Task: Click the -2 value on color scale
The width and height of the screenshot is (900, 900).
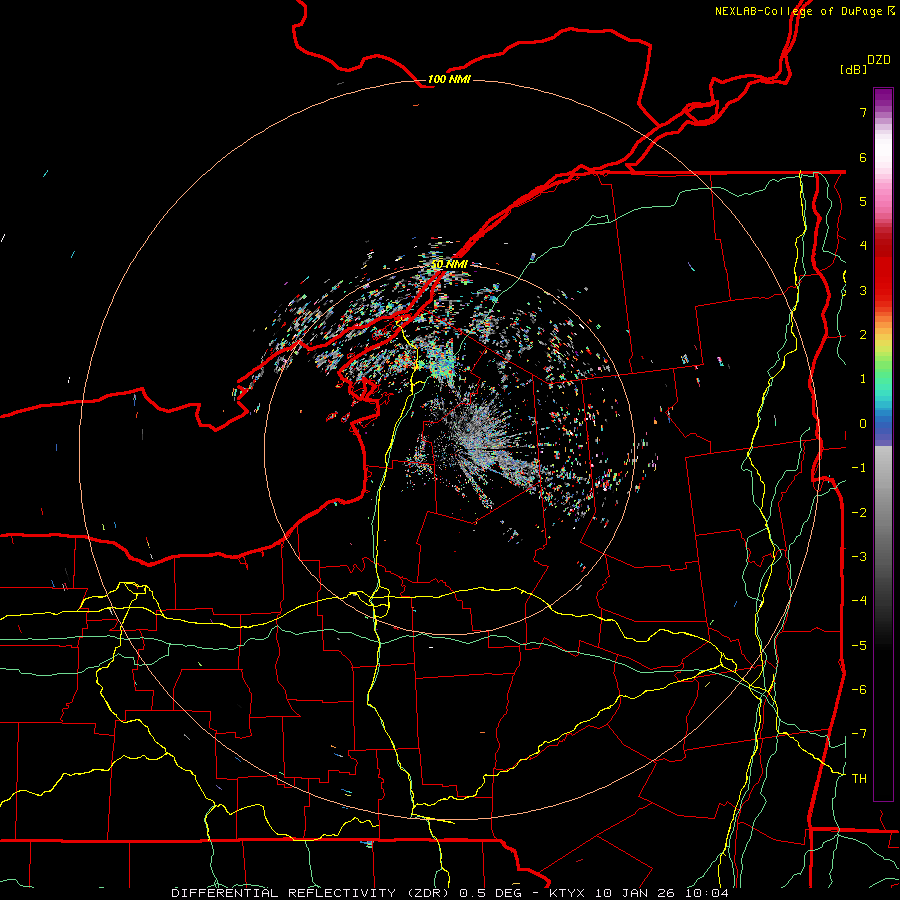Action: (x=859, y=512)
